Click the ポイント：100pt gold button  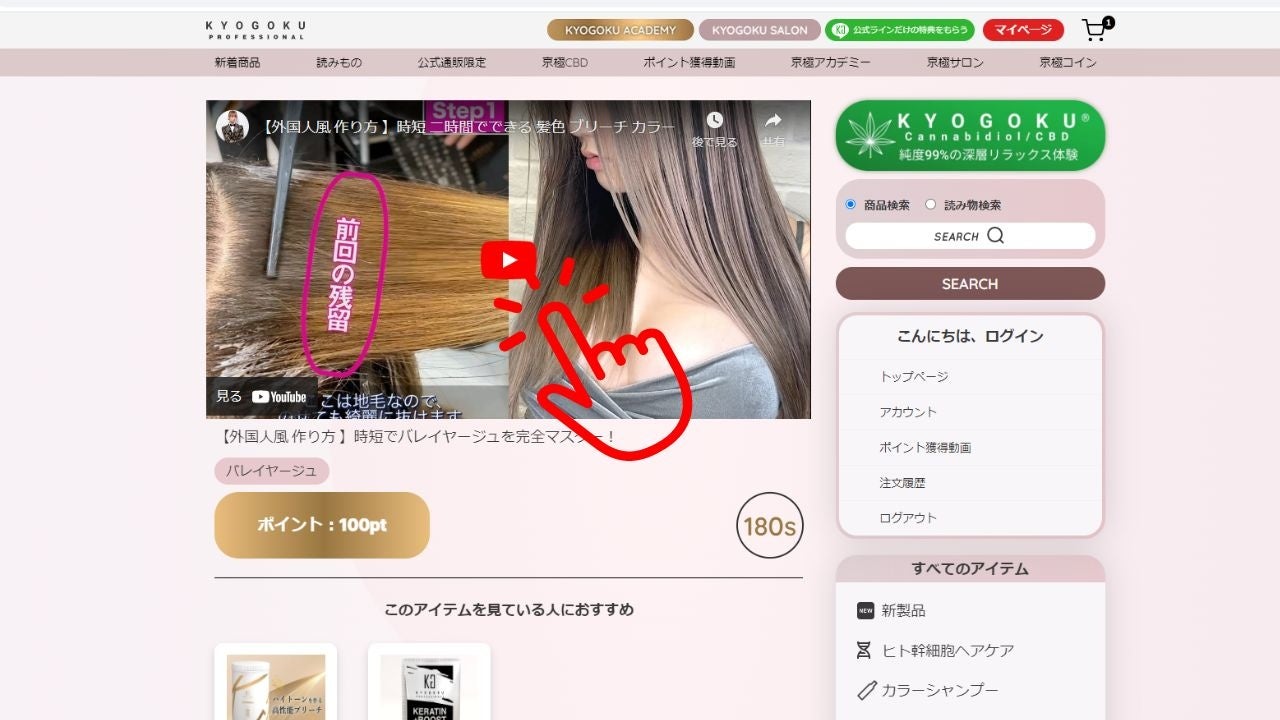point(322,525)
